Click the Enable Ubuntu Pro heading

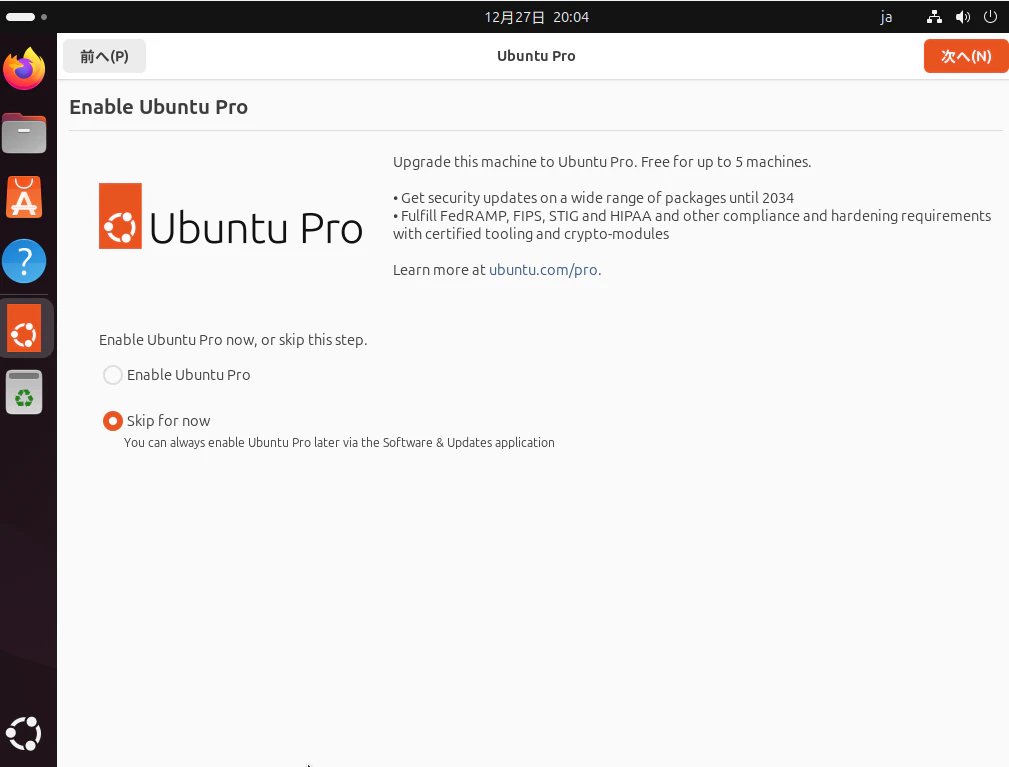(158, 107)
